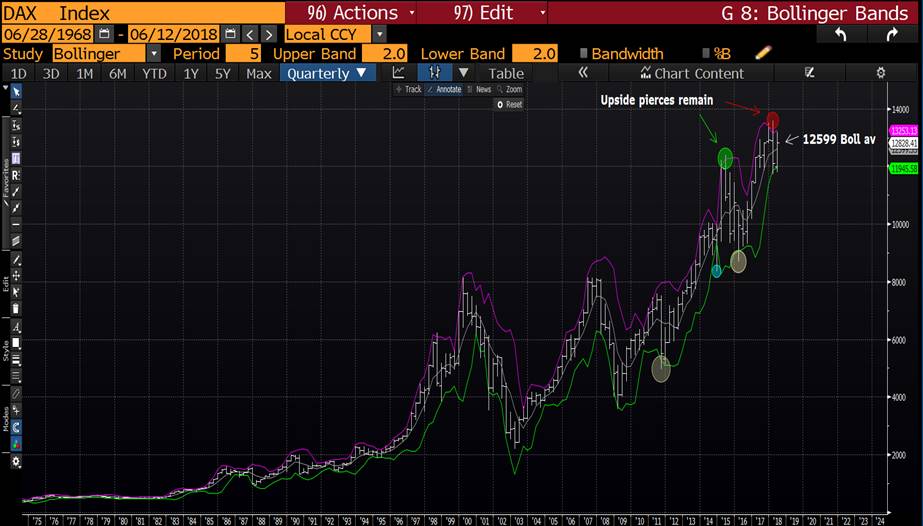This screenshot has height=526, width=923.
Task: Select the 3D range tab
Action: (x=51, y=74)
